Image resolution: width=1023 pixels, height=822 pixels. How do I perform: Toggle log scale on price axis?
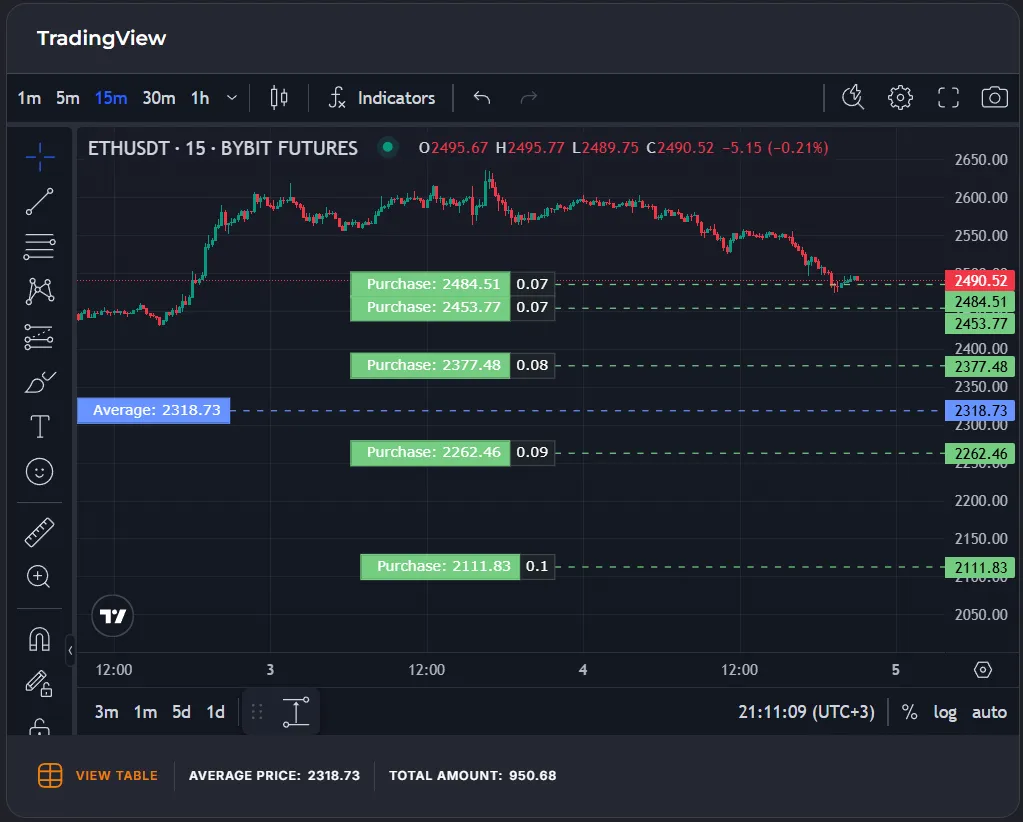pyautogui.click(x=944, y=712)
